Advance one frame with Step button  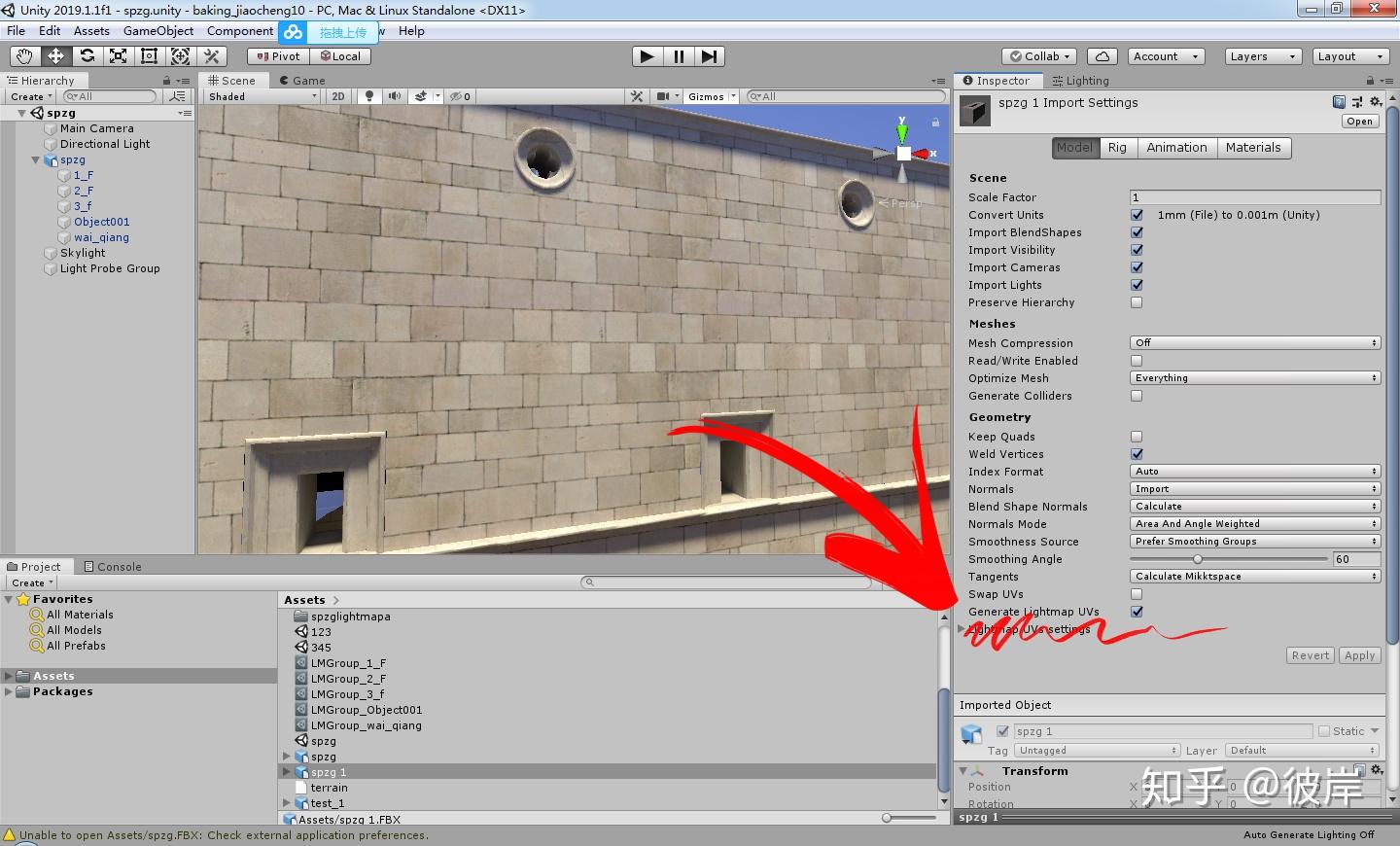(x=710, y=56)
